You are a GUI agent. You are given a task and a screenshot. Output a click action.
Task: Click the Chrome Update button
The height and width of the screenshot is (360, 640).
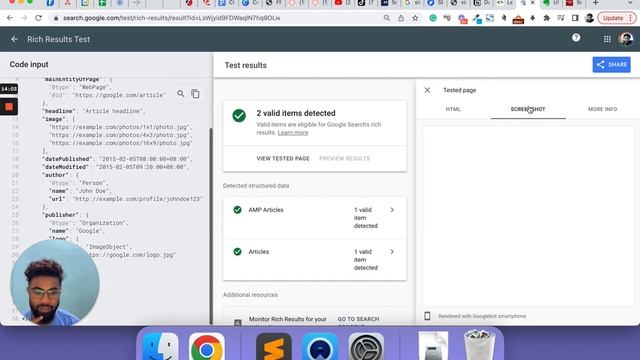pos(617,18)
